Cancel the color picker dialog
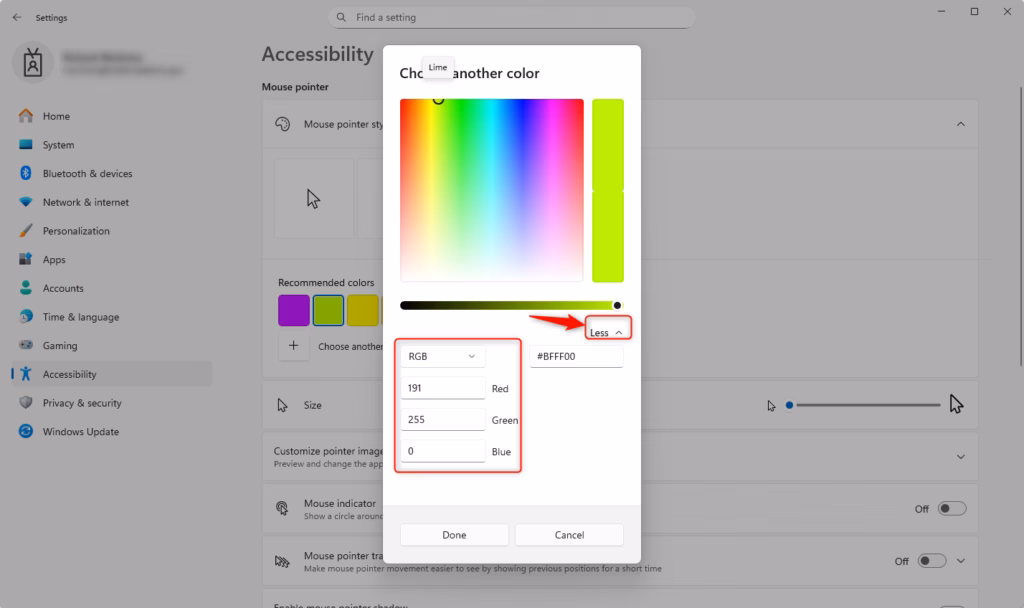This screenshot has width=1024, height=608. click(569, 535)
